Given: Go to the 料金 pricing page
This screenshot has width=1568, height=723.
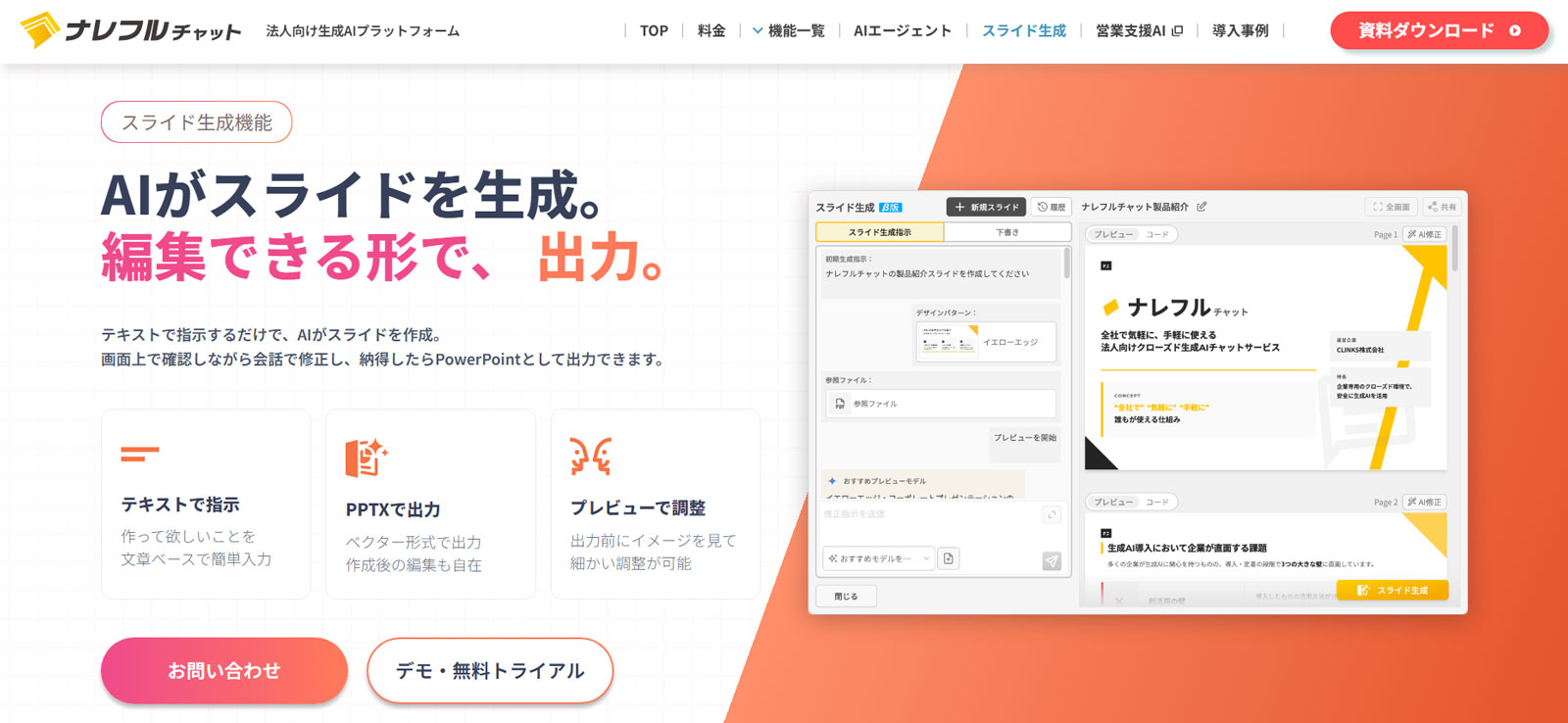Looking at the screenshot, I should 711,30.
